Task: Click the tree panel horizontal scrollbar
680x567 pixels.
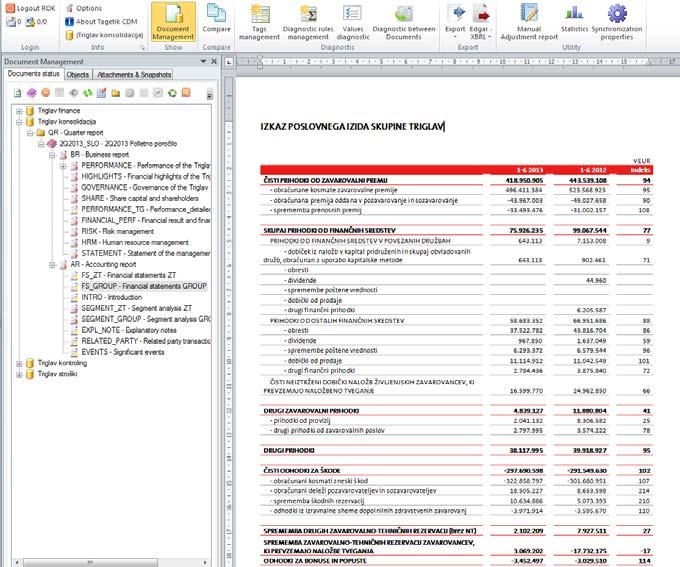Action: [x=90, y=562]
